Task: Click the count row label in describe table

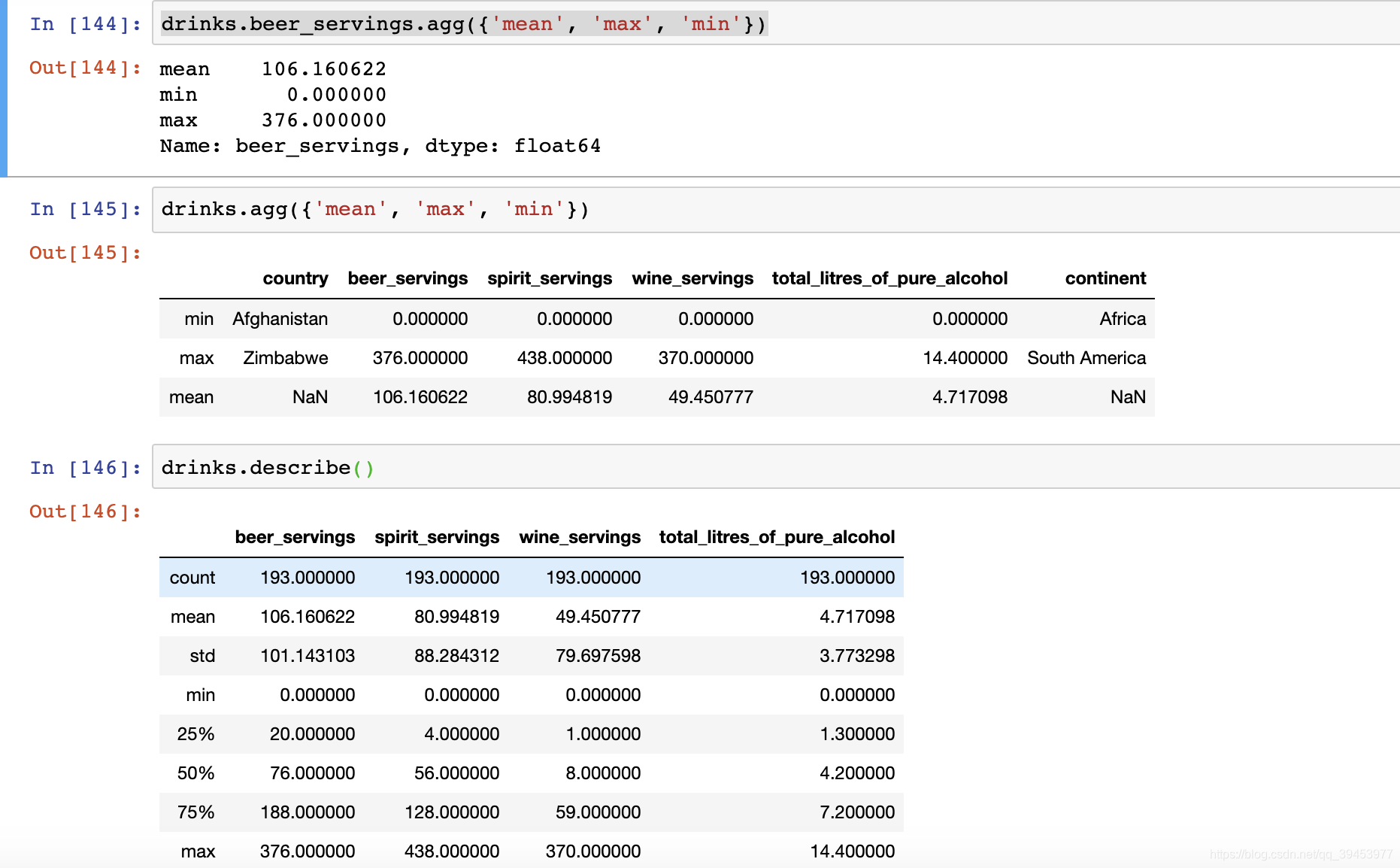Action: [192, 578]
